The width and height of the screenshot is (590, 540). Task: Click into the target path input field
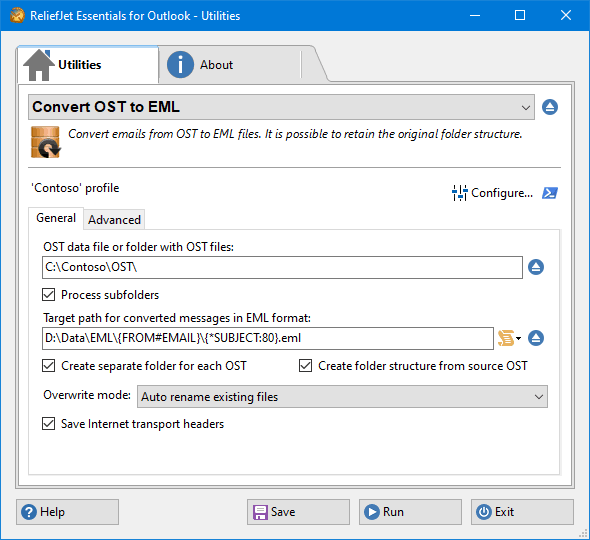pos(268,338)
